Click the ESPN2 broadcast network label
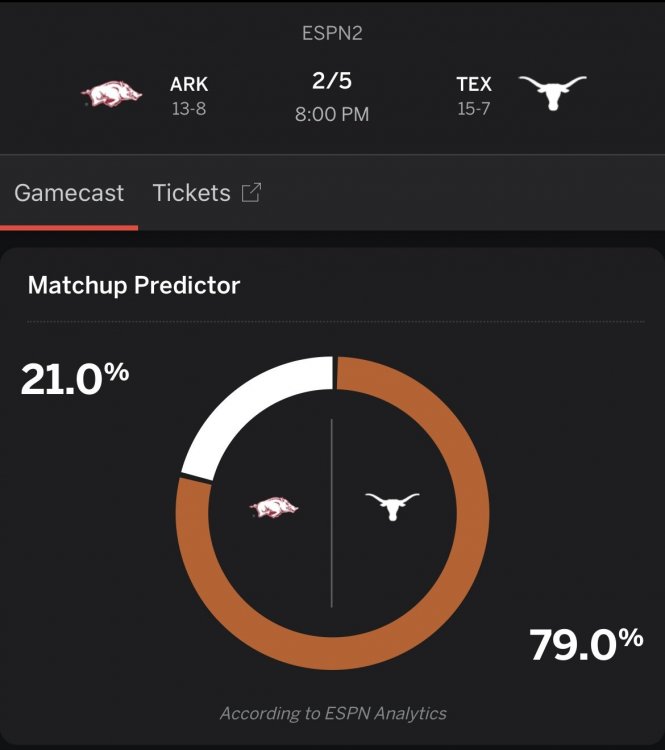 click(332, 33)
